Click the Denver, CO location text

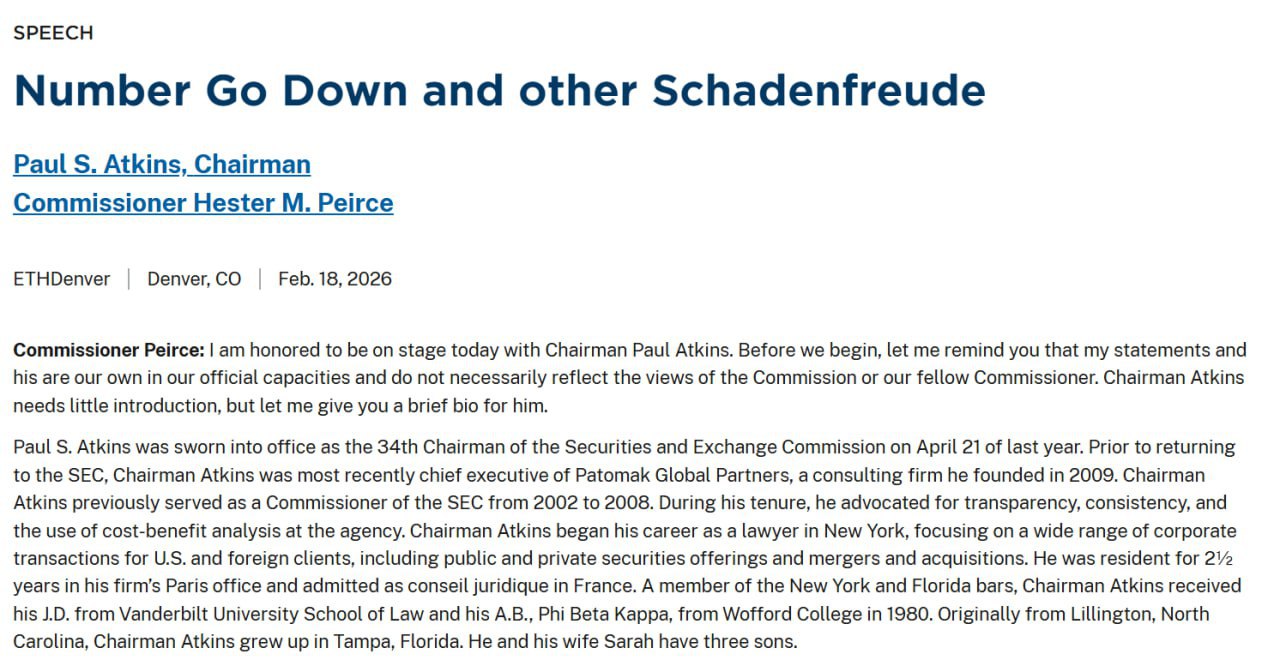point(194,279)
